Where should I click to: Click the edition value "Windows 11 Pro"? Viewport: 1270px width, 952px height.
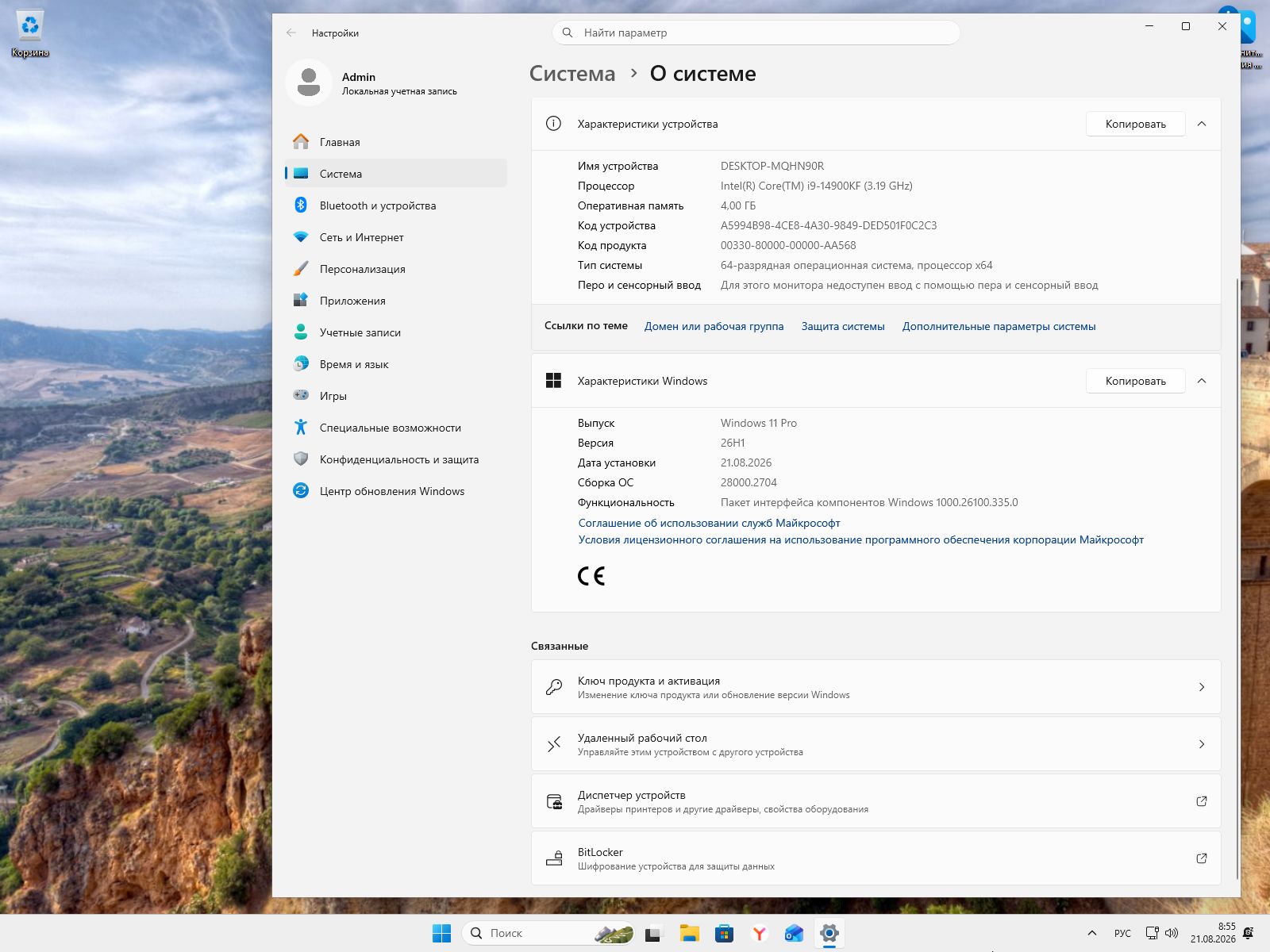pos(759,423)
